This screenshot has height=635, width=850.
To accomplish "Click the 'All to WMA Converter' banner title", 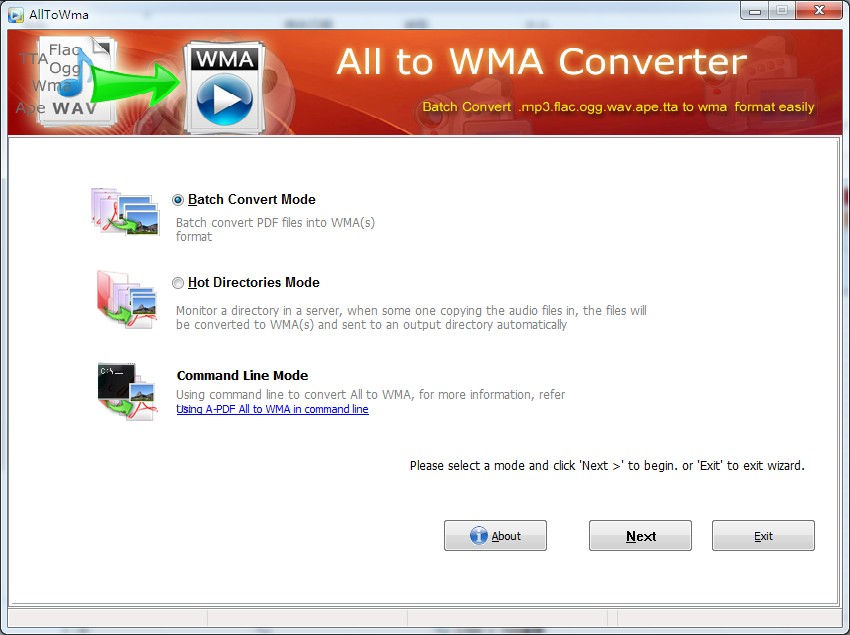I will pos(542,61).
